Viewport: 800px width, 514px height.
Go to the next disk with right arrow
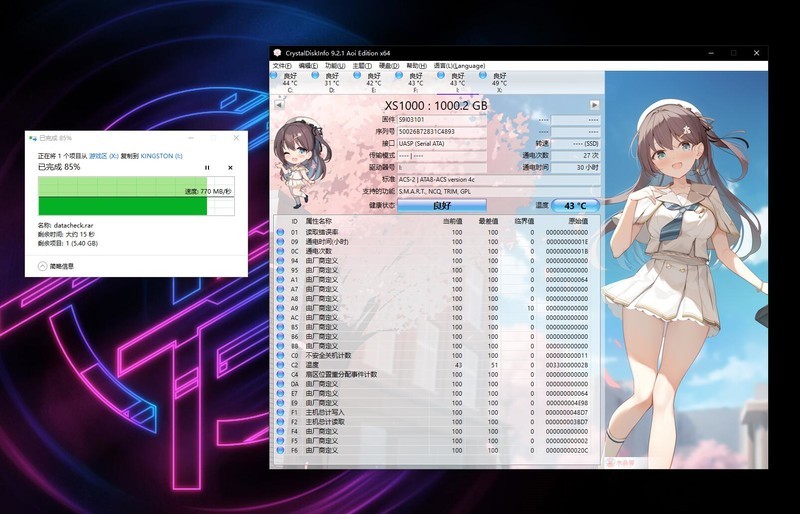594,104
